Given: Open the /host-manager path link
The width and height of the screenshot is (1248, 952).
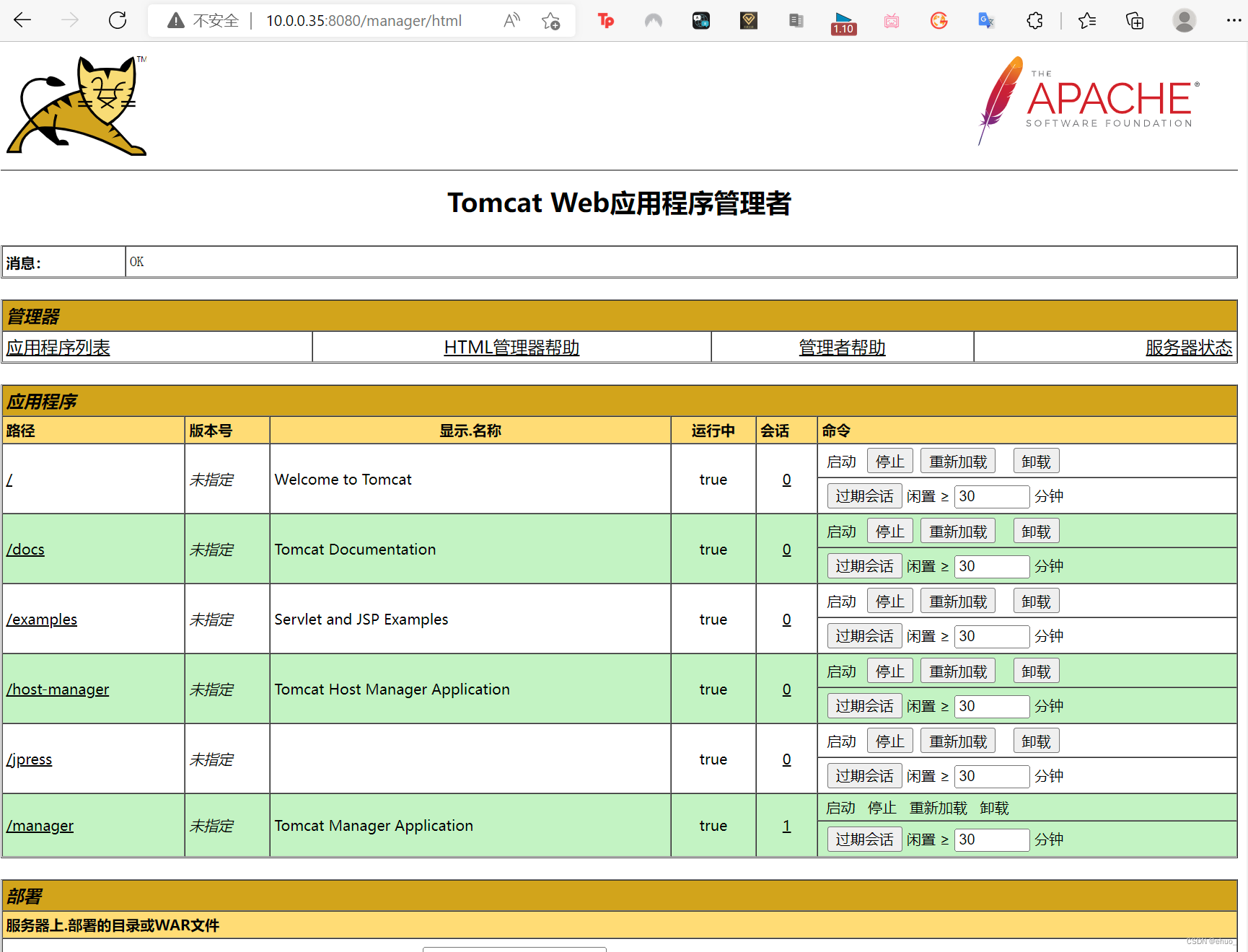Looking at the screenshot, I should click(58, 689).
